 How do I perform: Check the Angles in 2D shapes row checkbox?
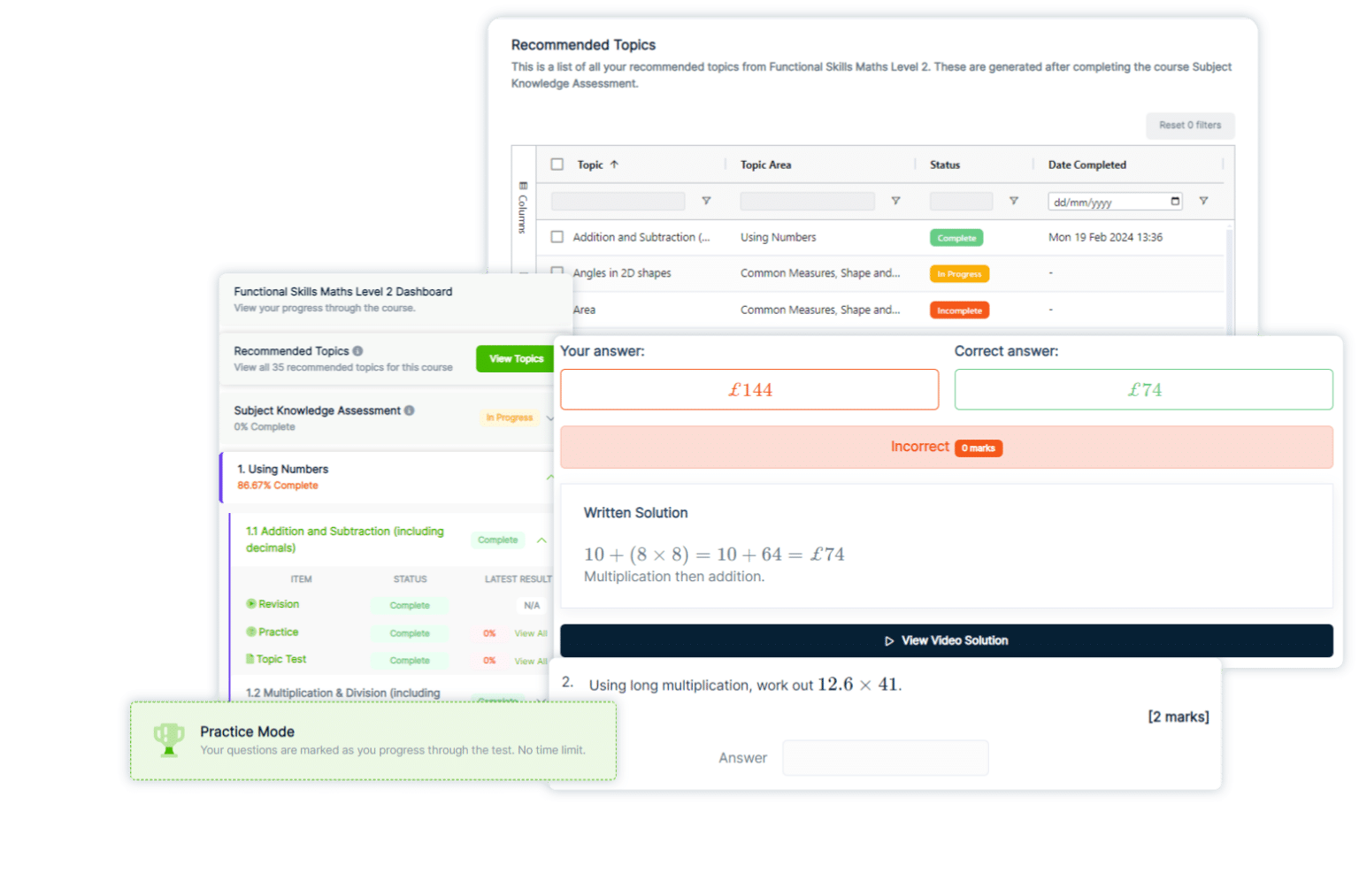pos(557,272)
